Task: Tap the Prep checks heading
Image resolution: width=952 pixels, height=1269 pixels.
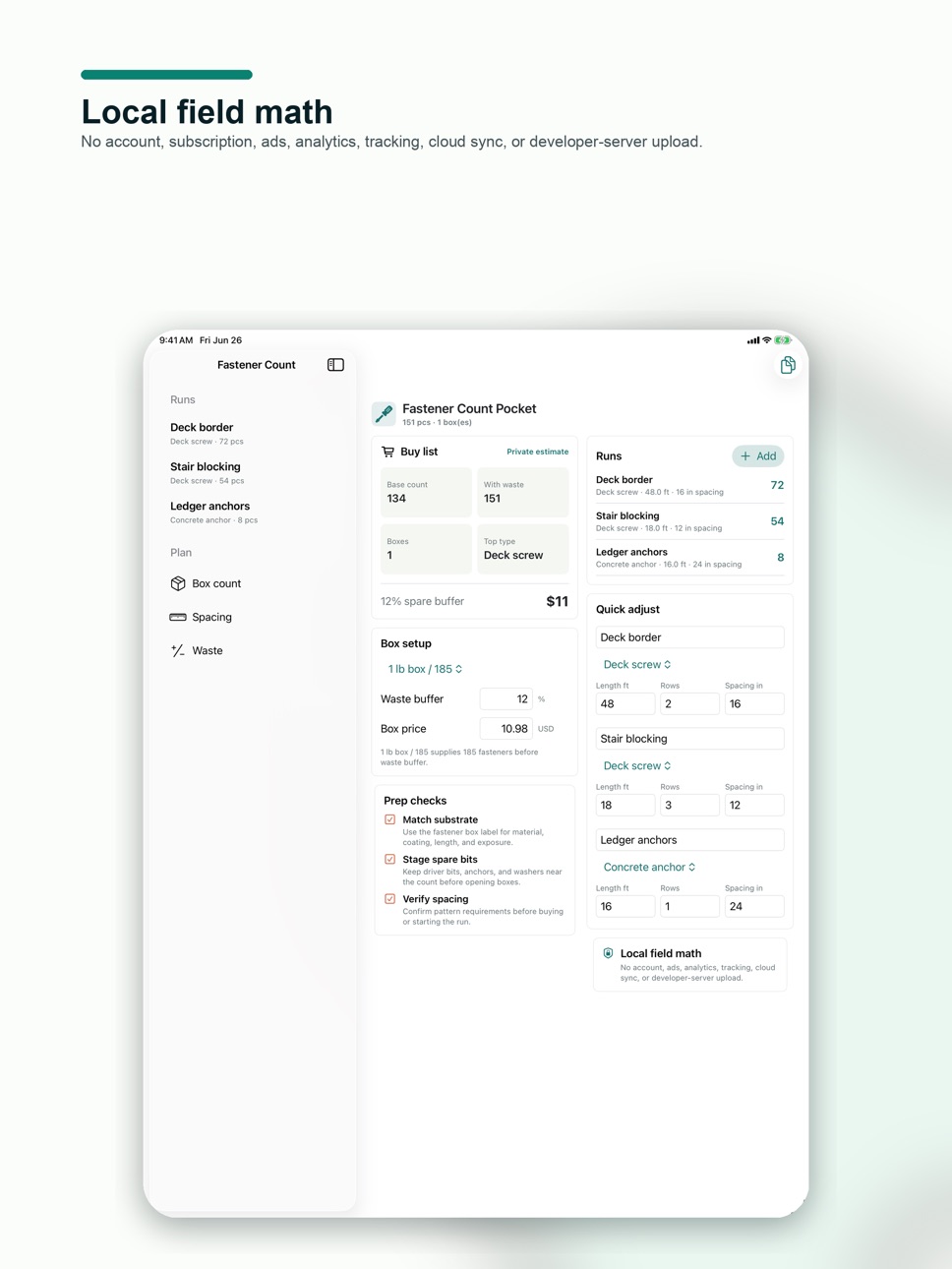Action: point(415,801)
